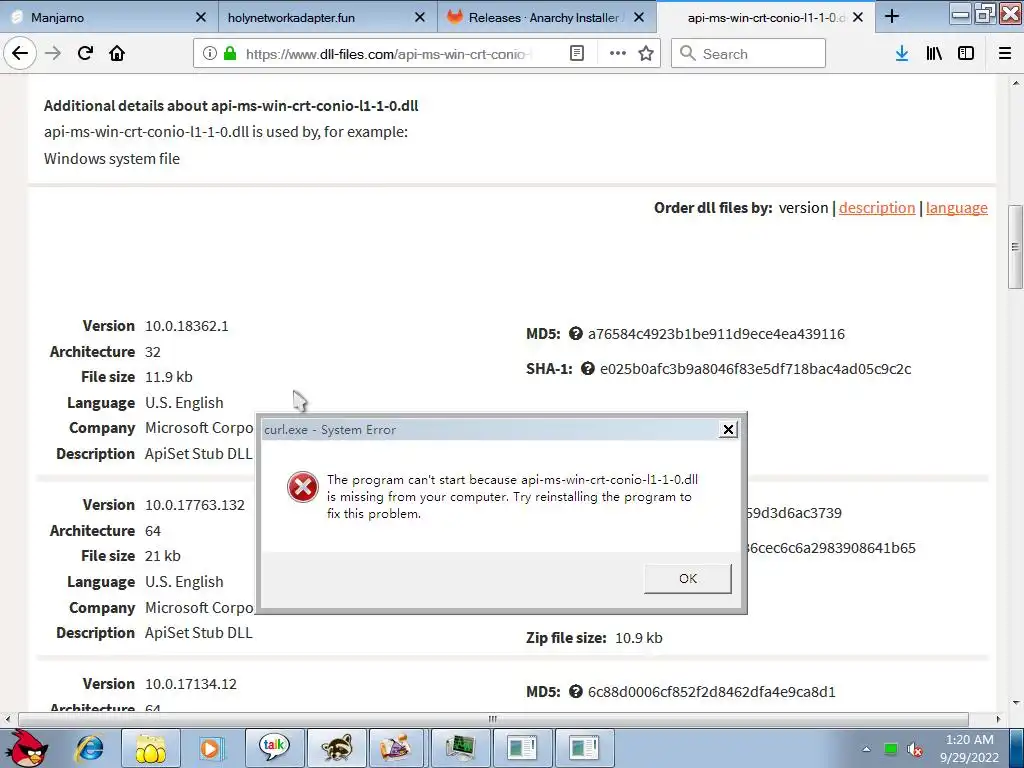
Task: Open the yellow folder taskbar icon
Action: pyautogui.click(x=150, y=748)
